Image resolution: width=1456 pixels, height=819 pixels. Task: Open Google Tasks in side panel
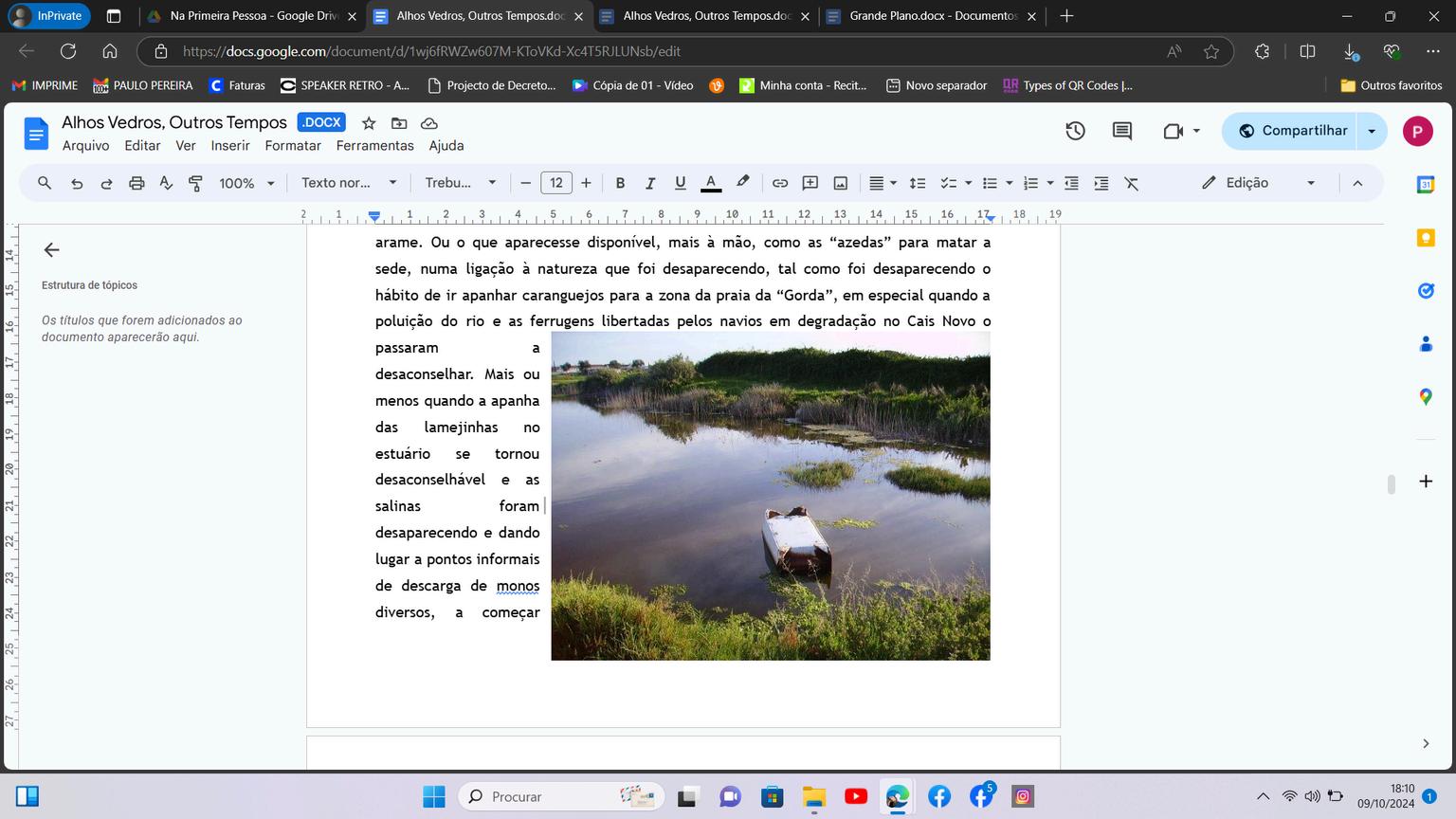(x=1426, y=291)
